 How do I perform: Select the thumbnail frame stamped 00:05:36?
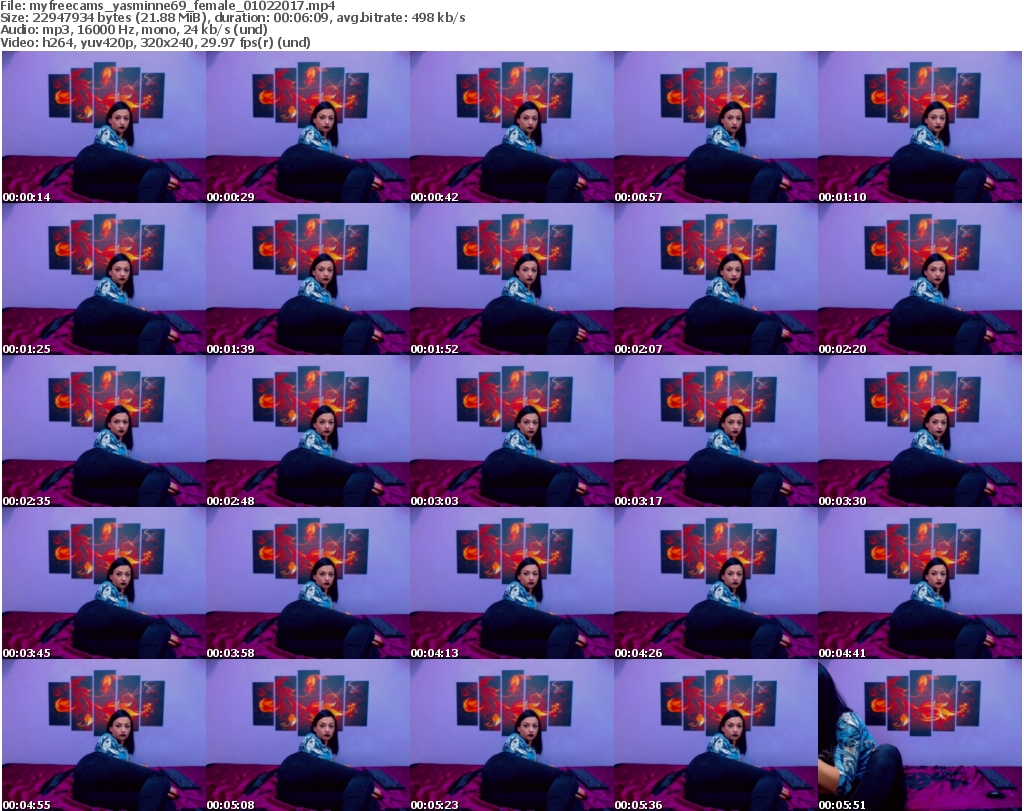pyautogui.click(x=716, y=735)
